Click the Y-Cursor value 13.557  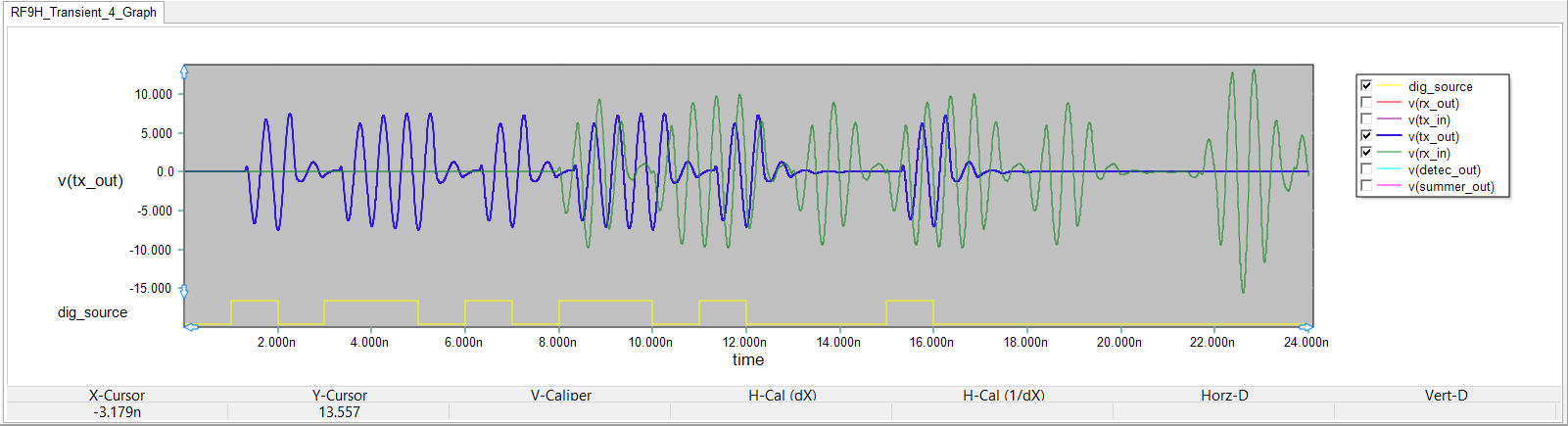[339, 412]
